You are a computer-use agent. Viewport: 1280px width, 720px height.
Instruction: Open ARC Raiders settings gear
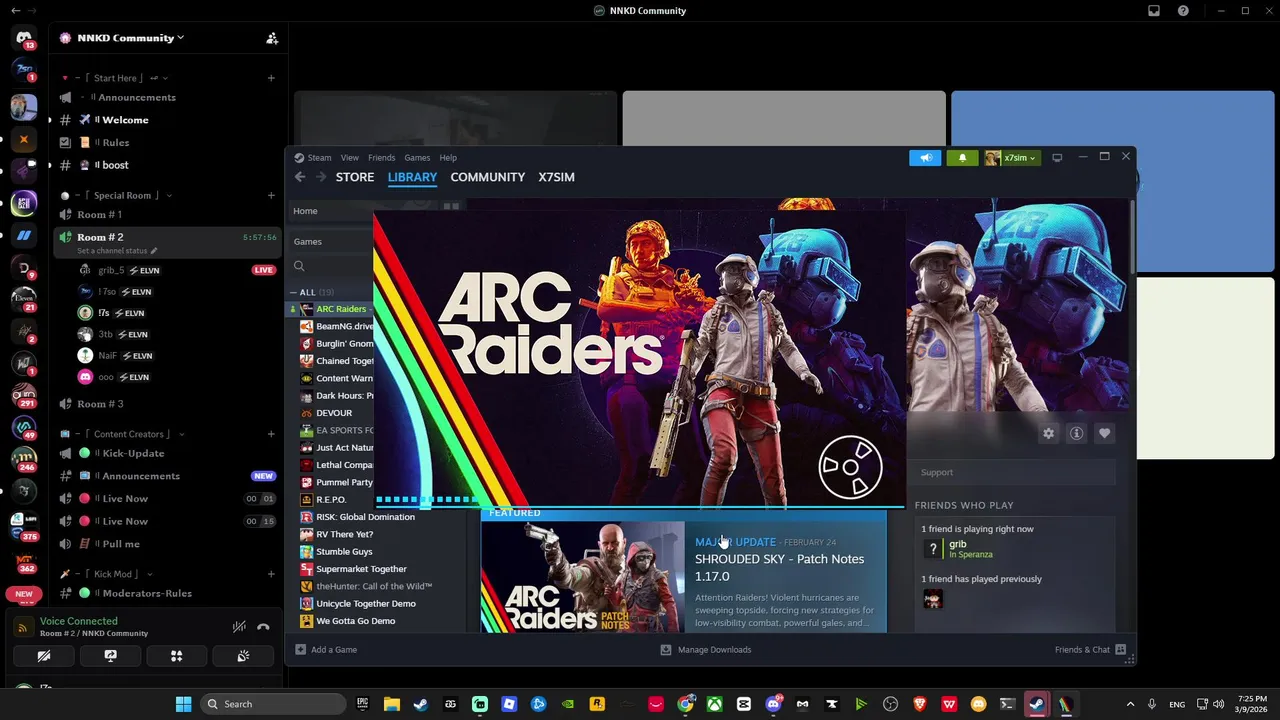pos(1048,433)
